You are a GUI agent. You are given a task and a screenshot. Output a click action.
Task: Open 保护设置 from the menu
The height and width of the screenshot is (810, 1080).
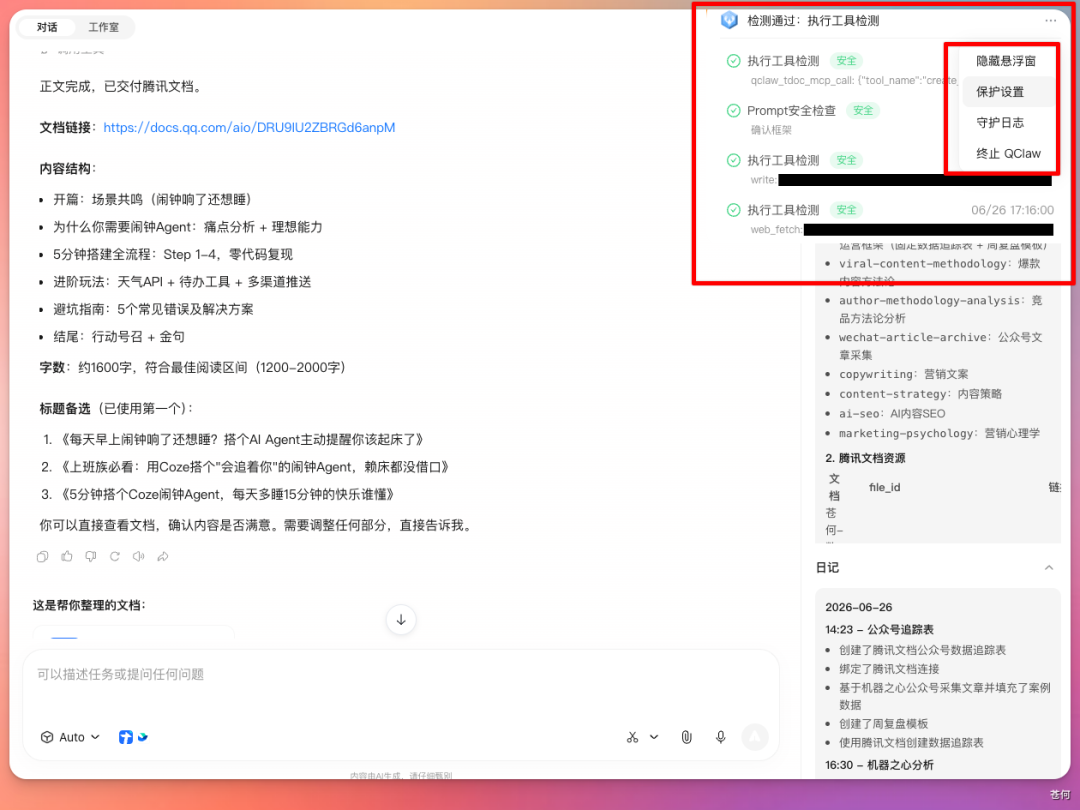(x=1006, y=92)
